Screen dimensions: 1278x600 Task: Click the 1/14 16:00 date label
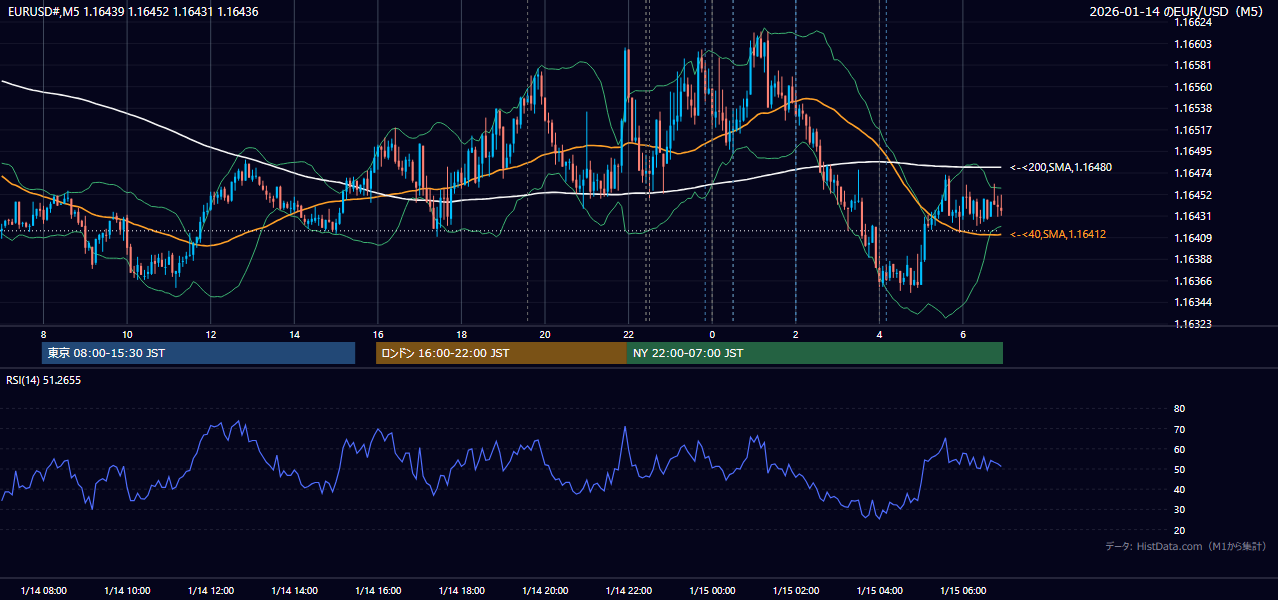[378, 591]
